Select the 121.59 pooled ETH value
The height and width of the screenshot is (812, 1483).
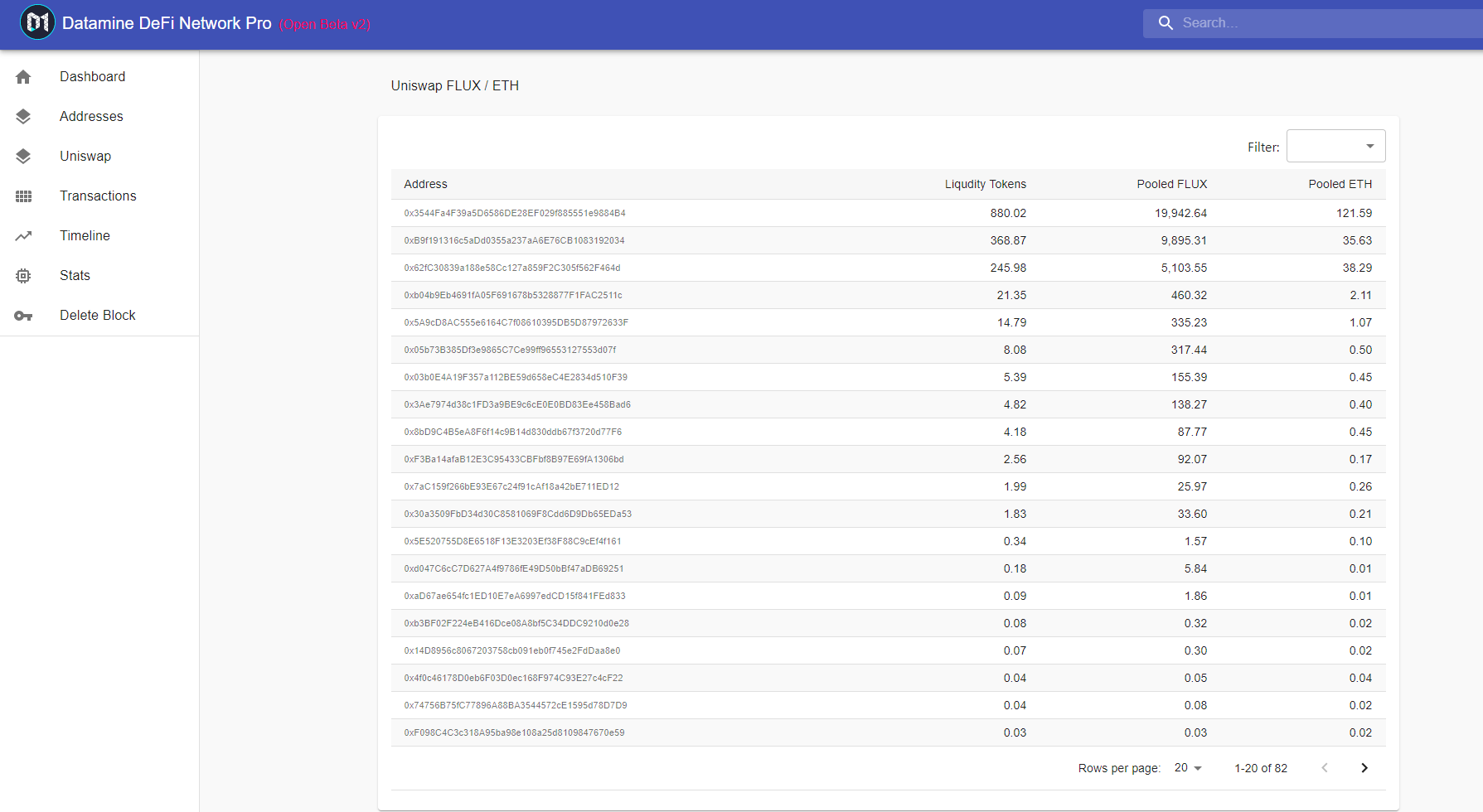[1354, 213]
